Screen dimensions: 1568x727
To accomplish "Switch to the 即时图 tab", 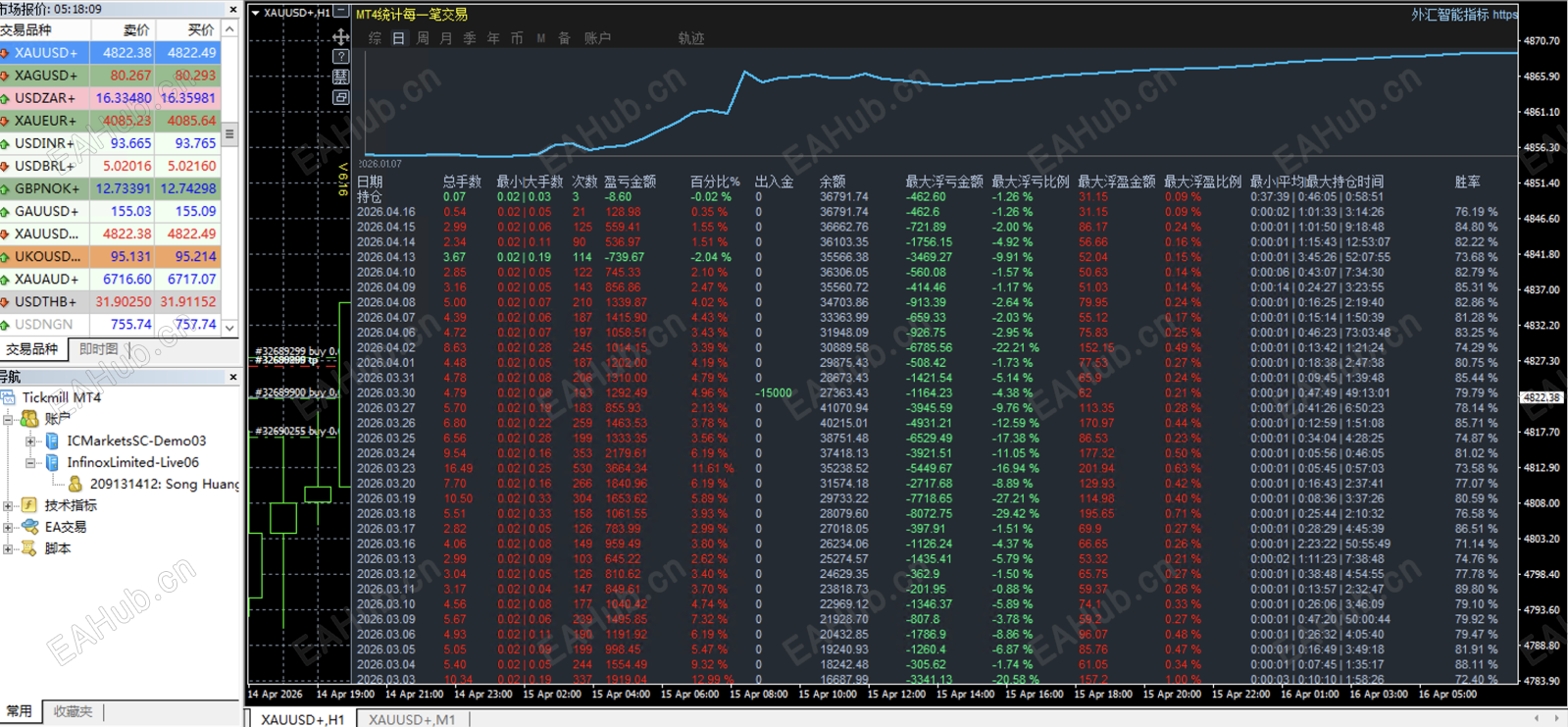I will click(x=98, y=349).
